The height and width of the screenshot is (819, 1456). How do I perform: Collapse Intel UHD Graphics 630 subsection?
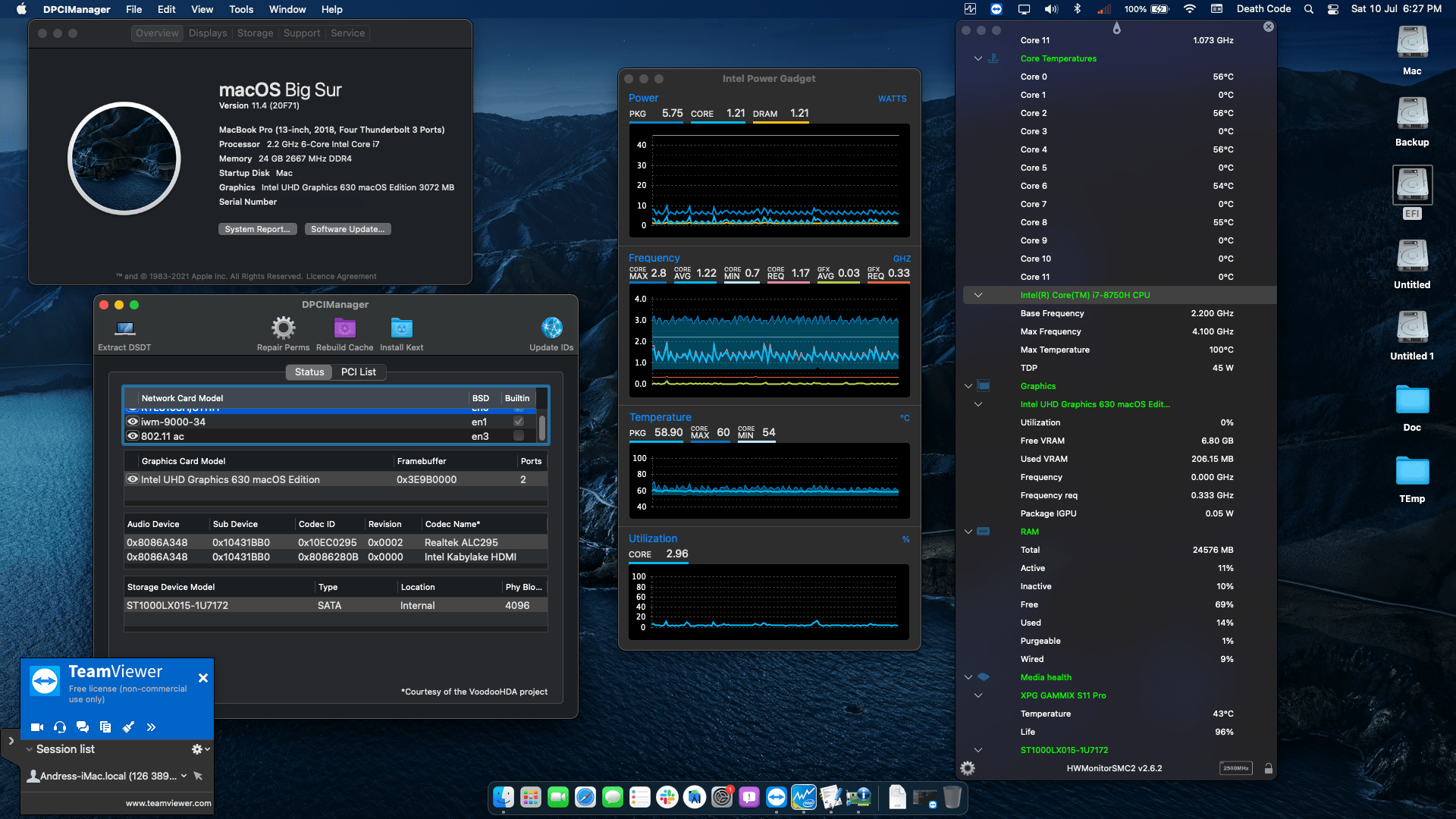978,404
